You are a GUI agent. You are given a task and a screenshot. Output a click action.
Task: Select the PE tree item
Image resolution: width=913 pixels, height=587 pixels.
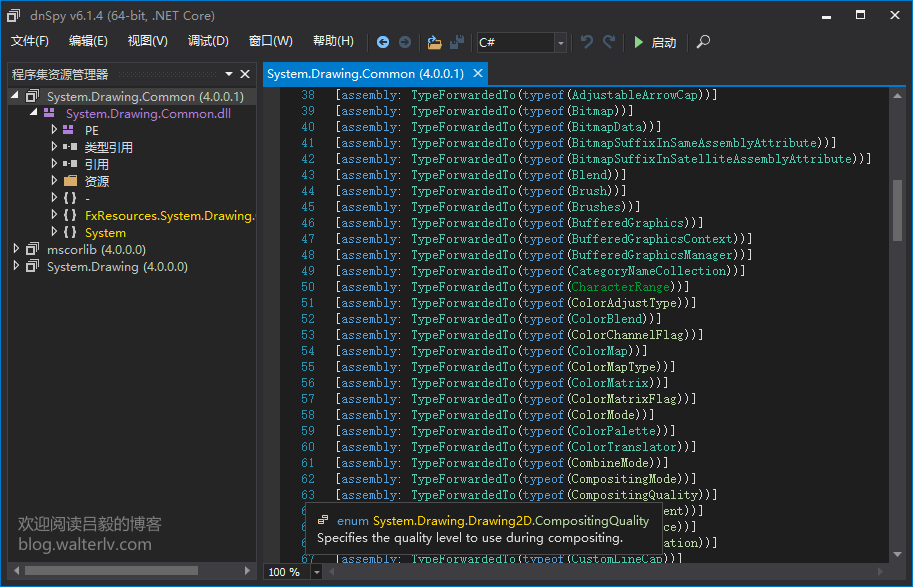point(91,130)
